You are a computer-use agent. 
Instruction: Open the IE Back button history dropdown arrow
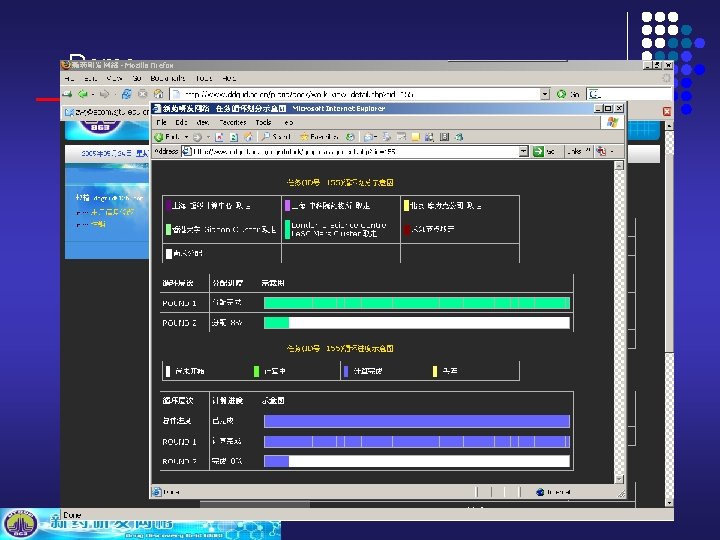click(186, 137)
